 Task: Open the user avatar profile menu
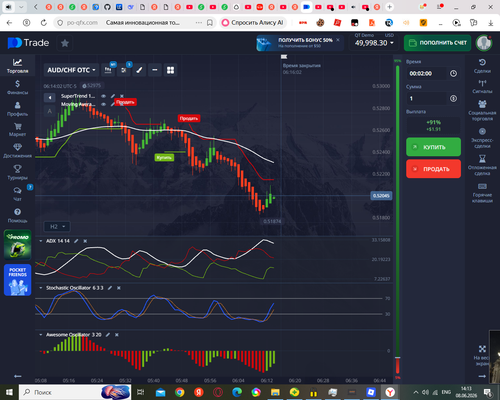(x=484, y=43)
